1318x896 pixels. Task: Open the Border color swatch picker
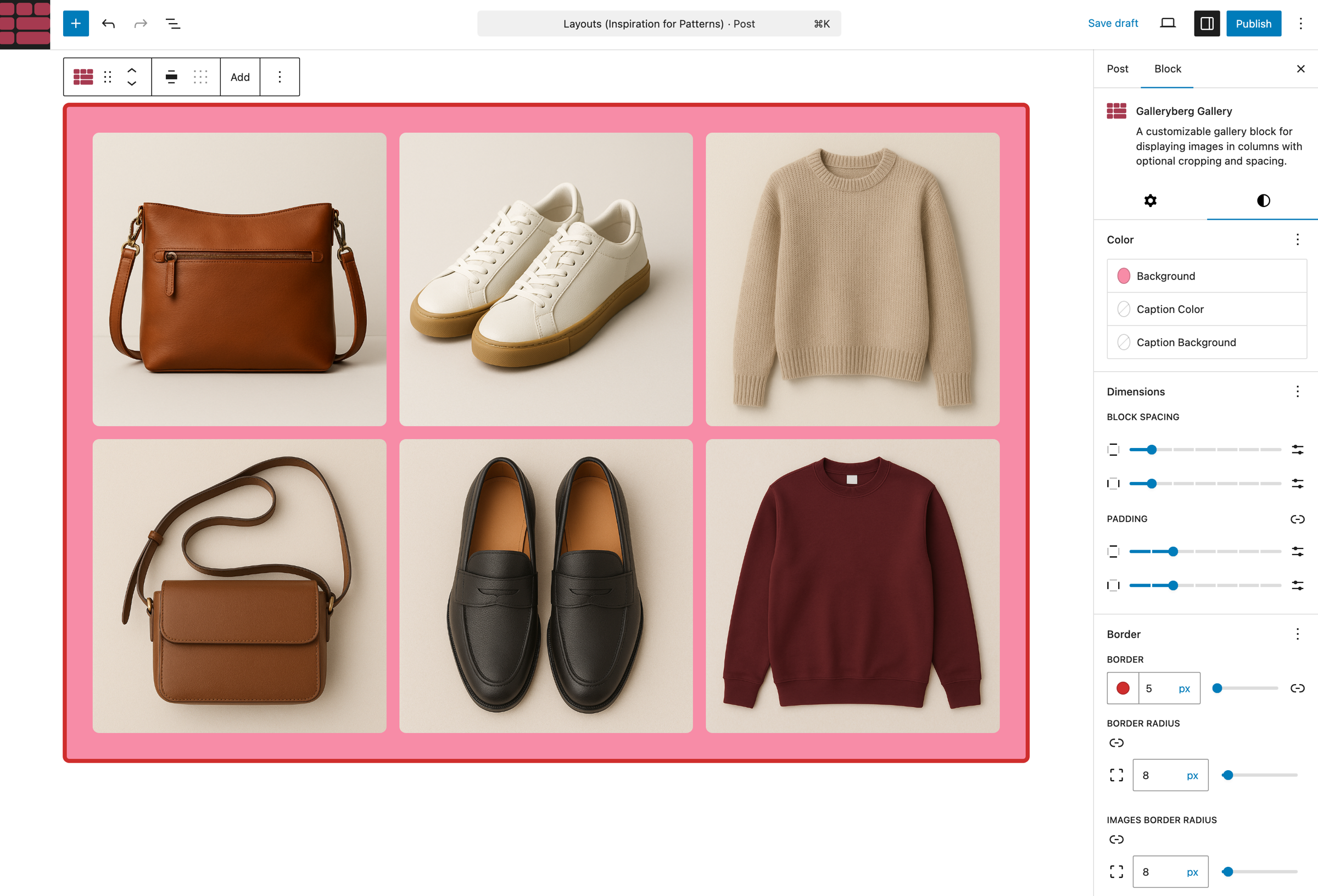1122,688
